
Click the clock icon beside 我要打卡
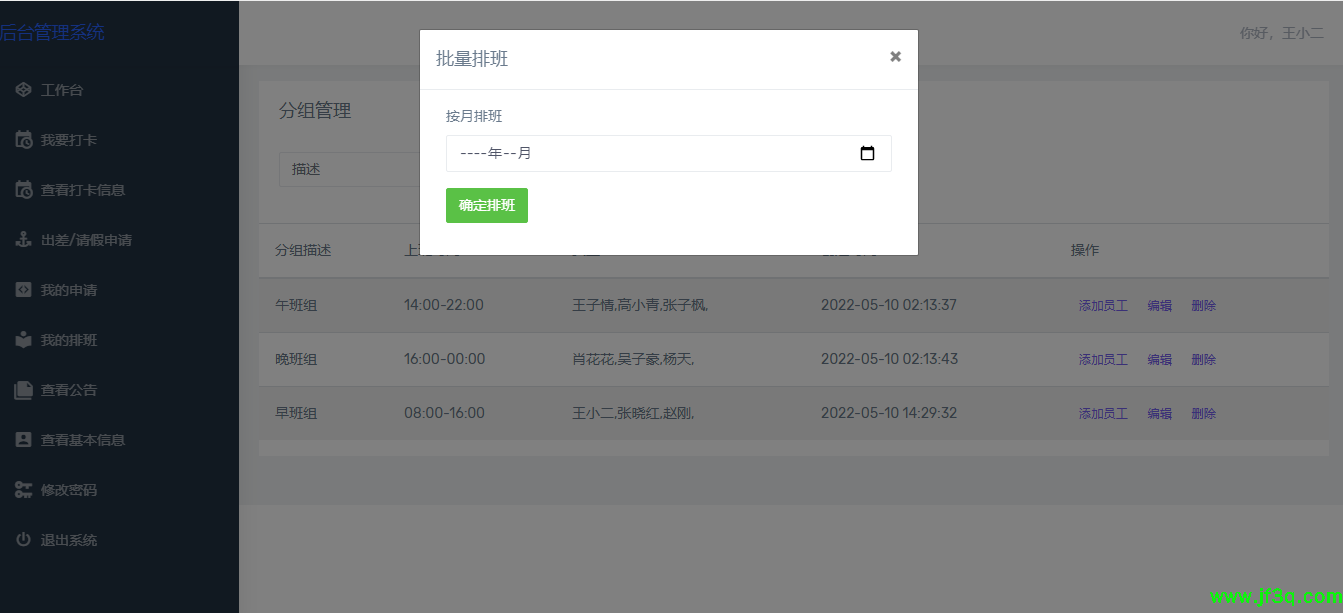coord(24,140)
